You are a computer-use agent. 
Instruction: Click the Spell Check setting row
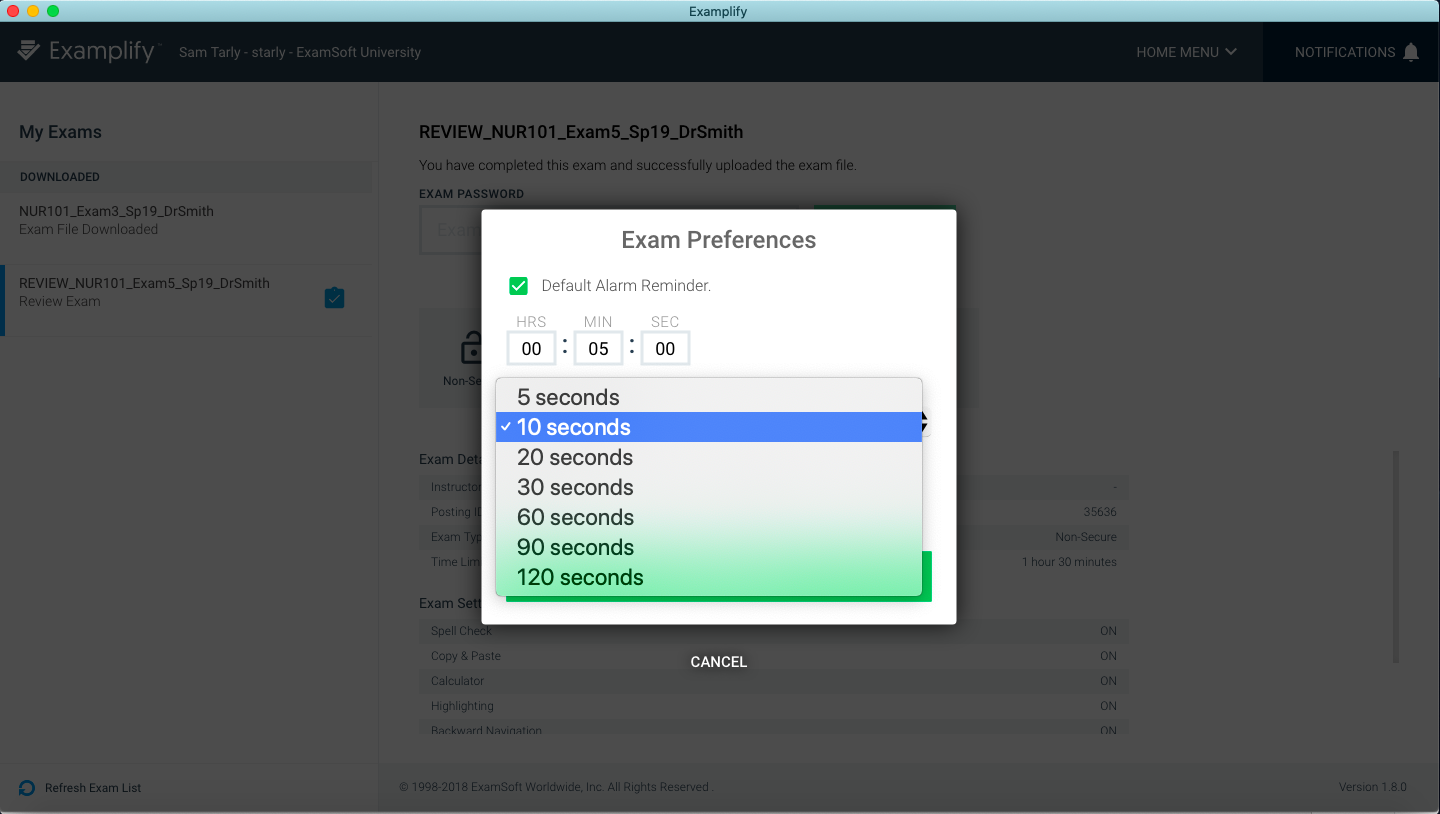pos(774,631)
